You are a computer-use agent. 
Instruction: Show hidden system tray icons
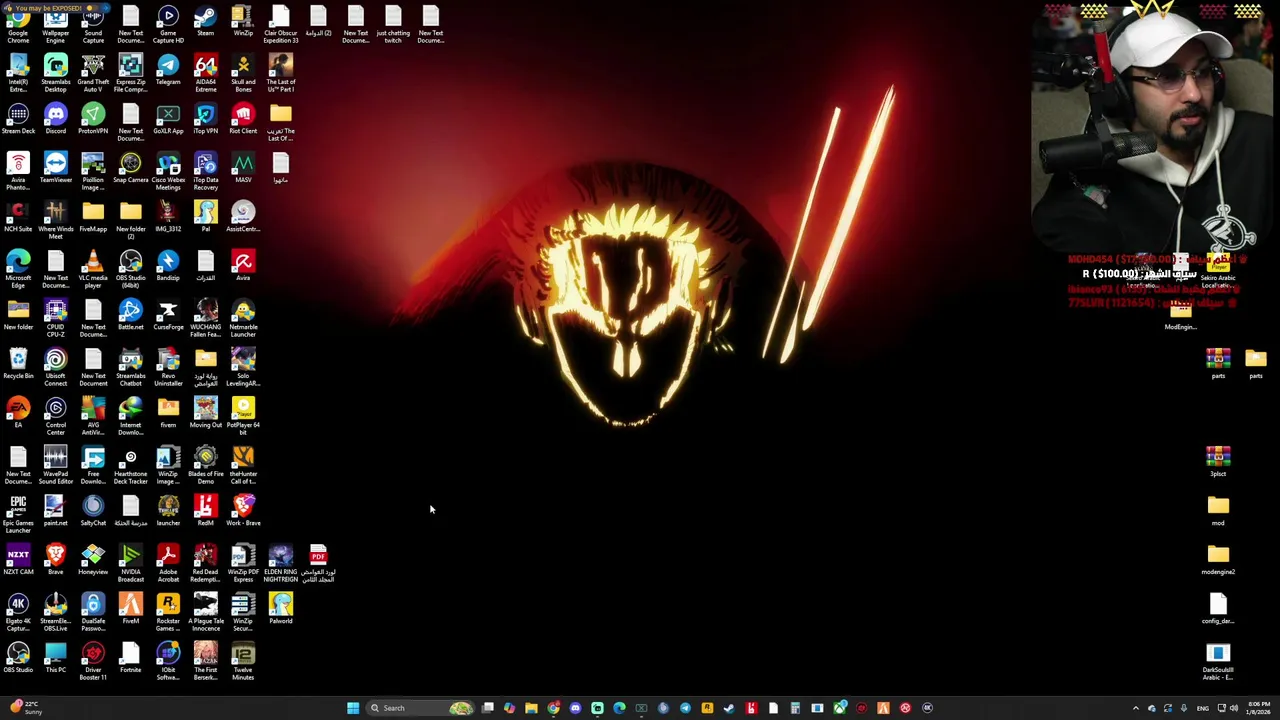point(1135,708)
